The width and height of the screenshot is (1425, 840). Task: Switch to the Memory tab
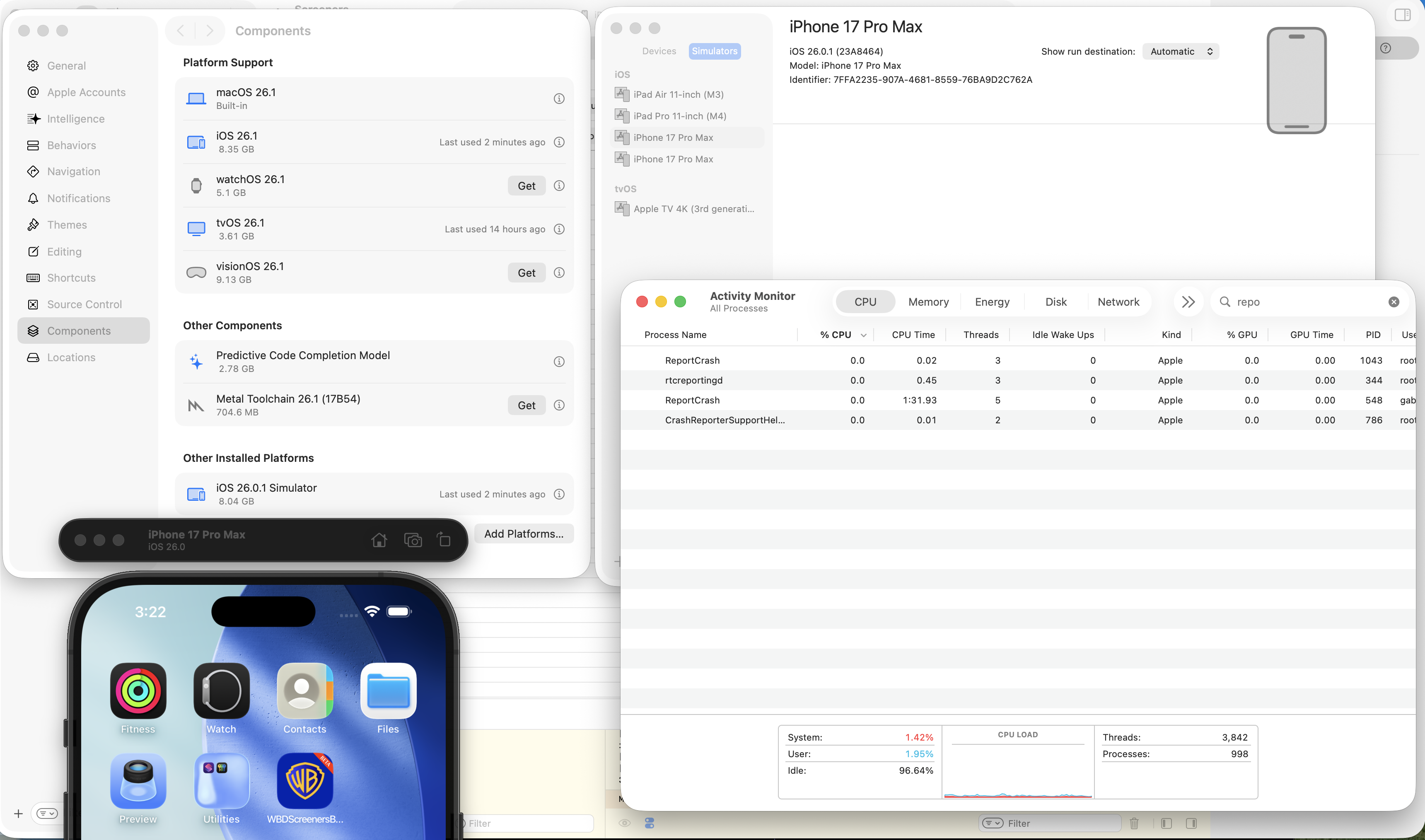(928, 302)
